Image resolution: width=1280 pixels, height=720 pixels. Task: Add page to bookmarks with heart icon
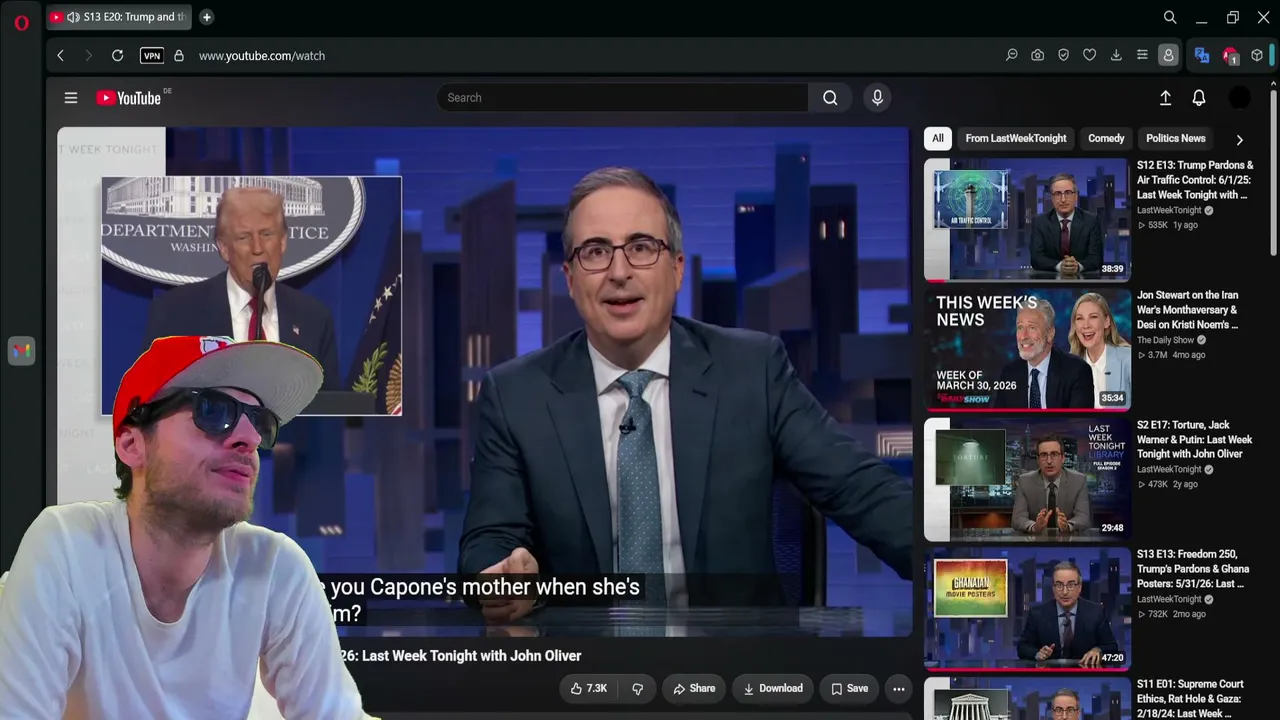[x=1090, y=56]
